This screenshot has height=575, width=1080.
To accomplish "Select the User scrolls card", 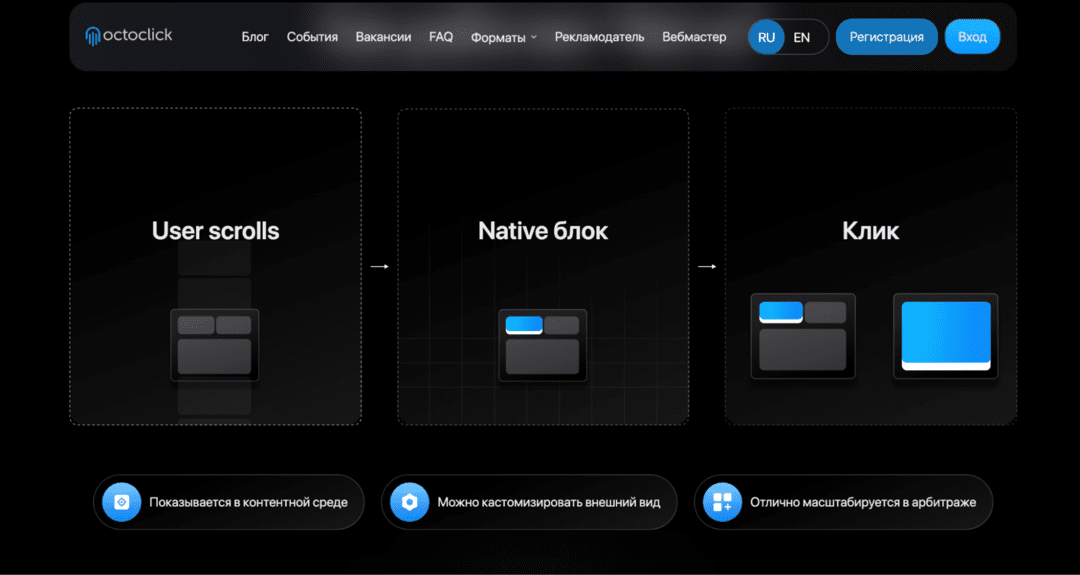I will click(x=215, y=266).
